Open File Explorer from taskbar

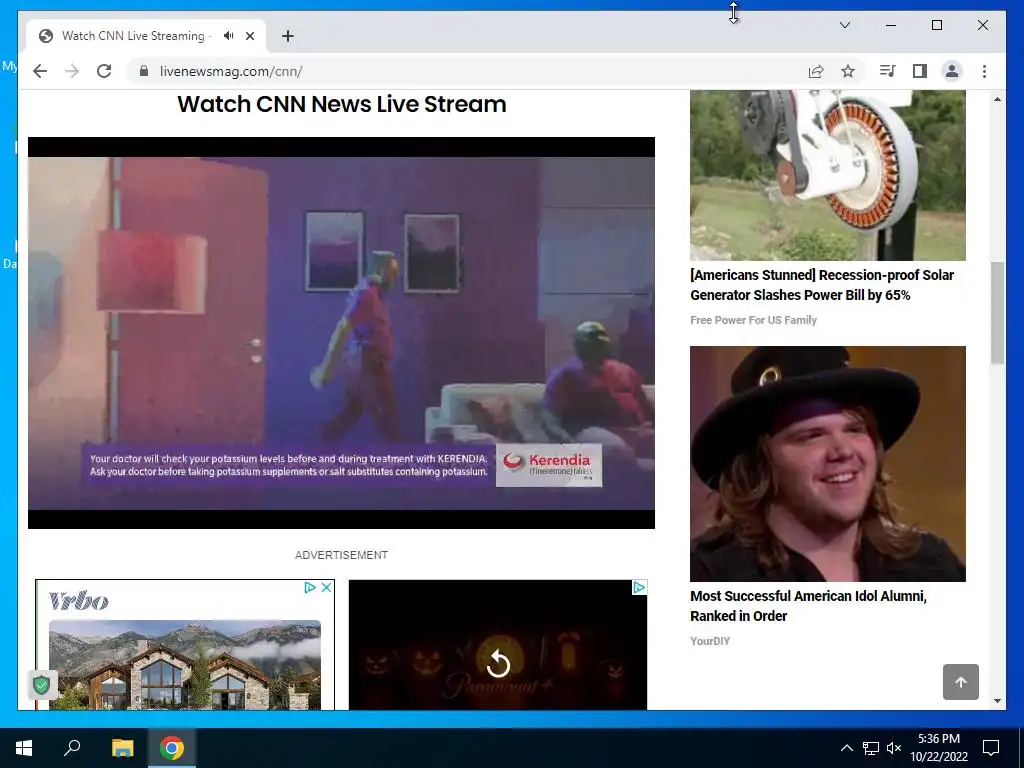coord(122,748)
